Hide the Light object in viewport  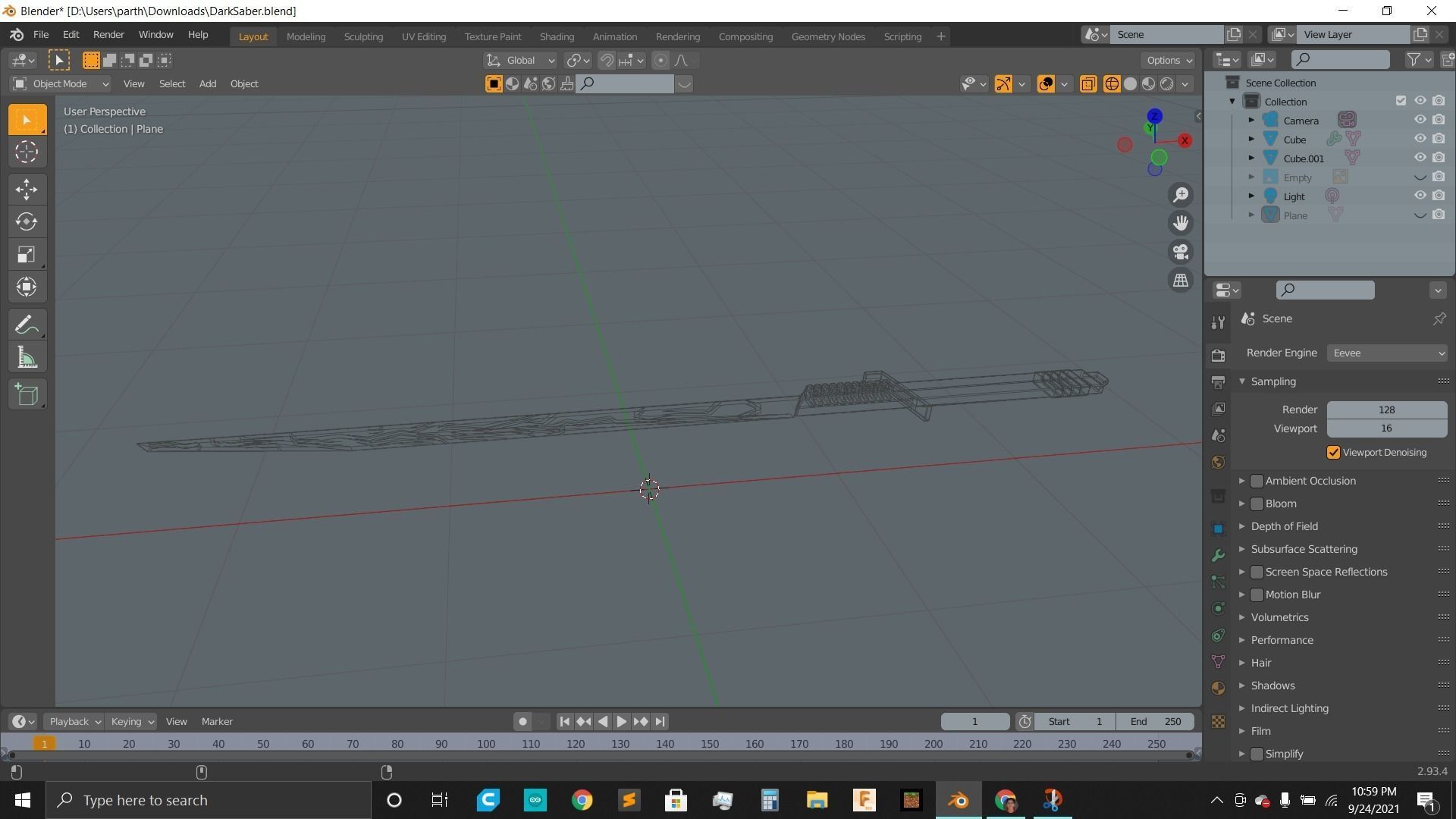pos(1420,196)
